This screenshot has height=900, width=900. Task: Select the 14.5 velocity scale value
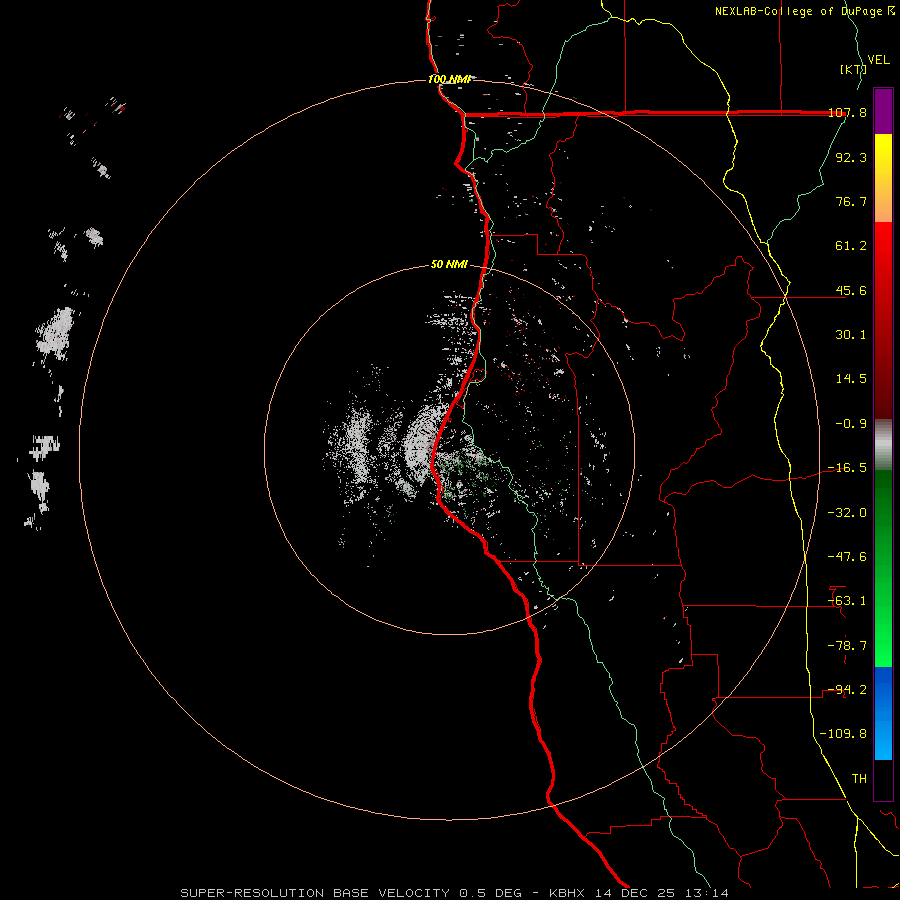coord(851,379)
